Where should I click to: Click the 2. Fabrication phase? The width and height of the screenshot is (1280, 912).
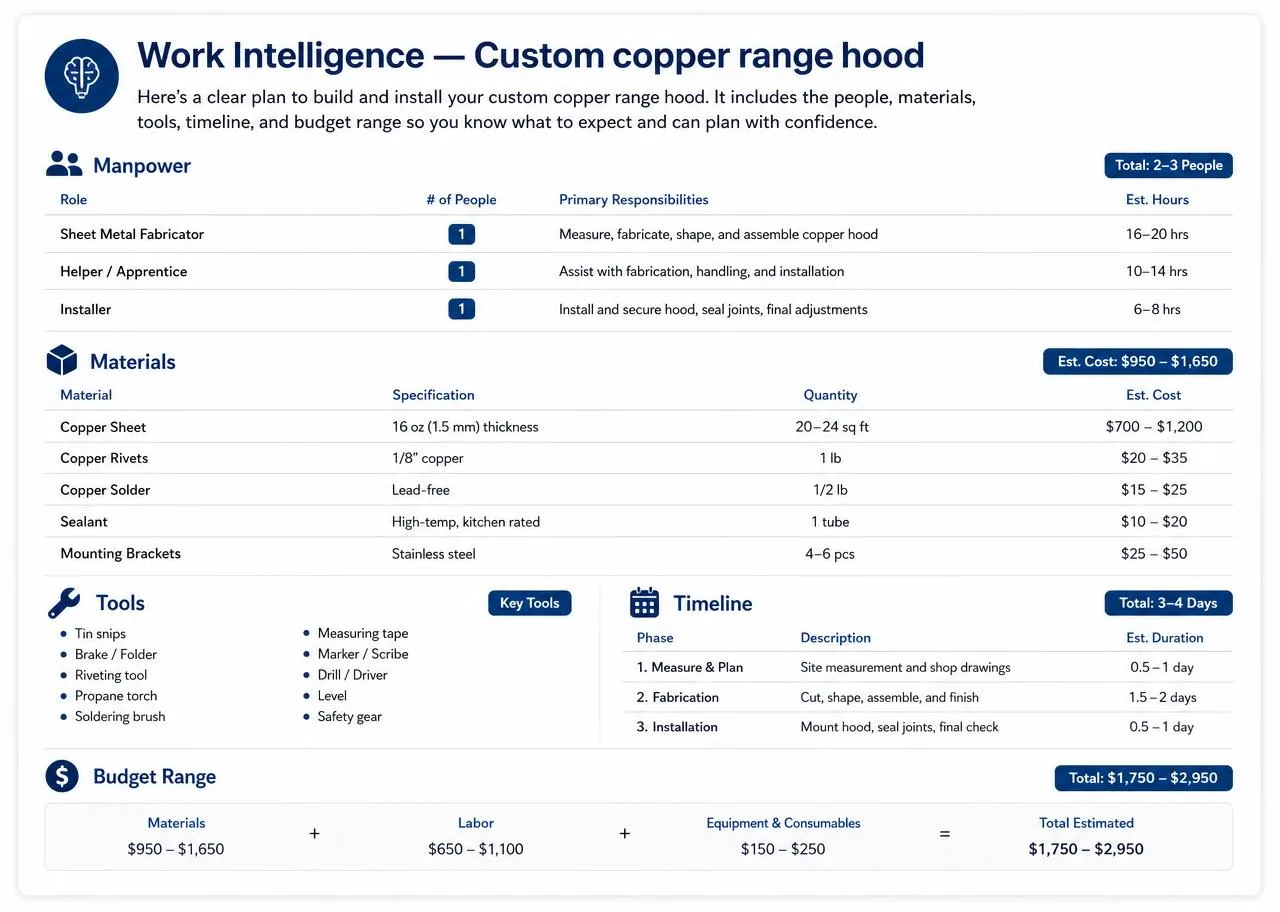678,697
